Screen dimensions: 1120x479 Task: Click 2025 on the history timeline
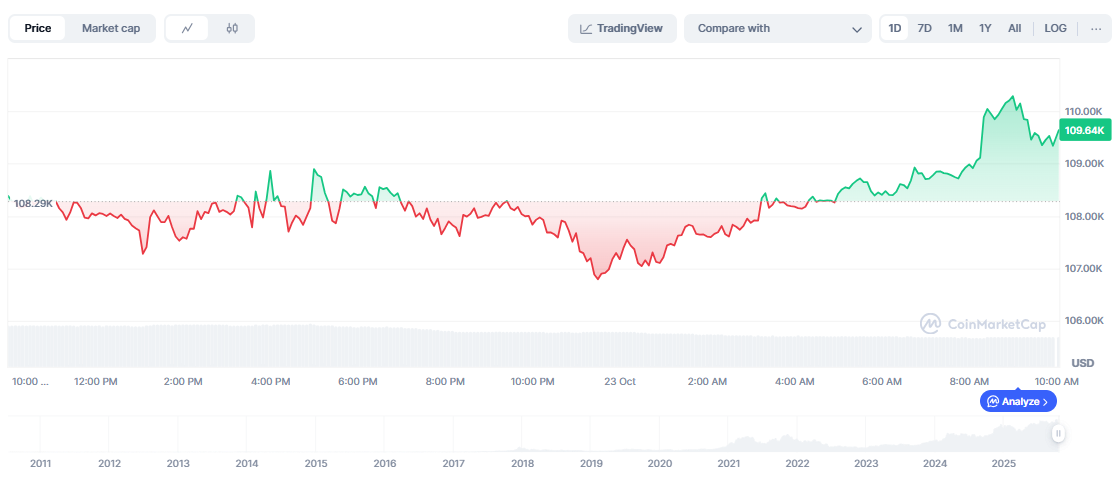coord(1004,464)
